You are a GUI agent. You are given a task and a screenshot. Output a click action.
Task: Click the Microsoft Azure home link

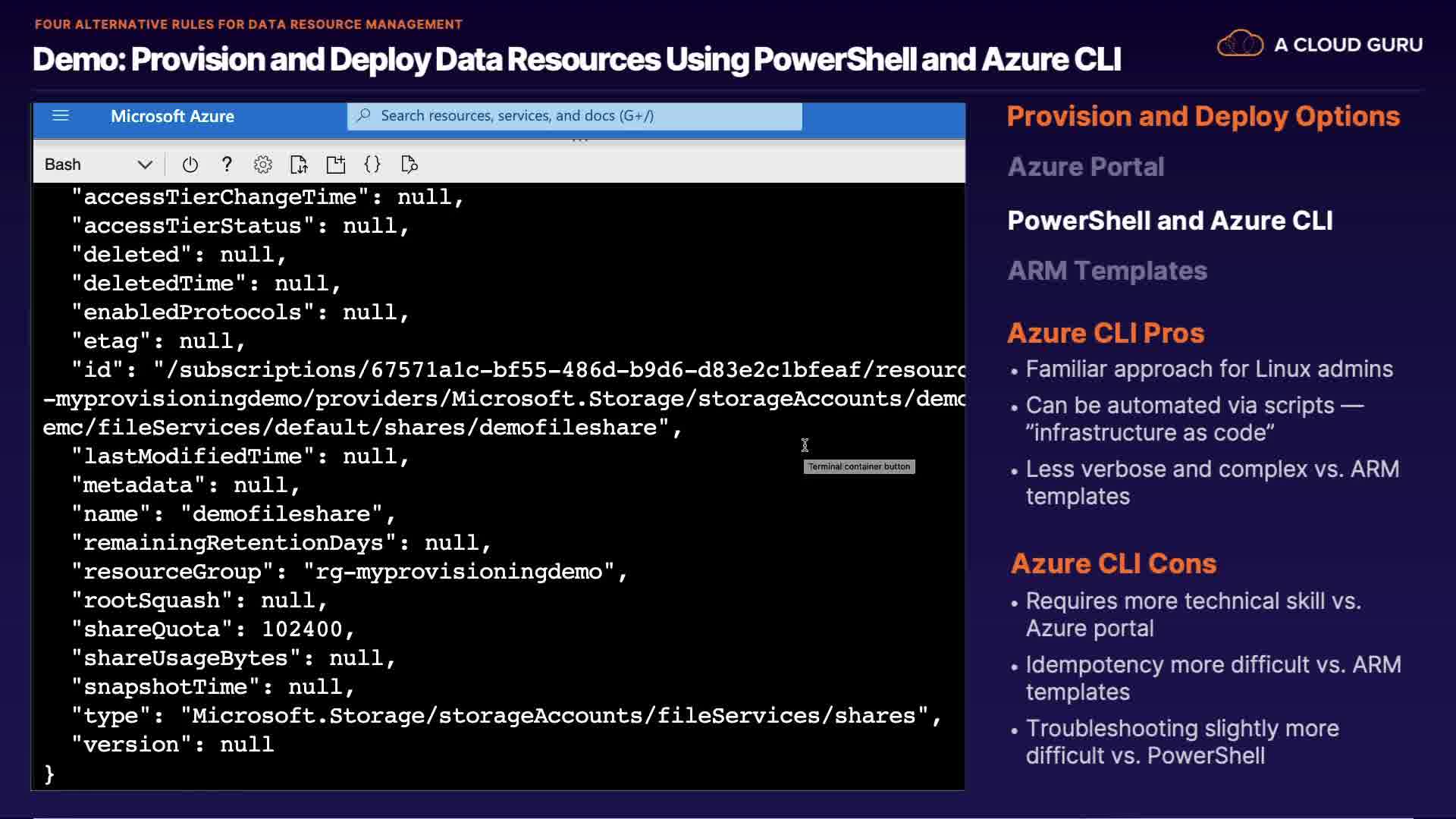pos(172,116)
